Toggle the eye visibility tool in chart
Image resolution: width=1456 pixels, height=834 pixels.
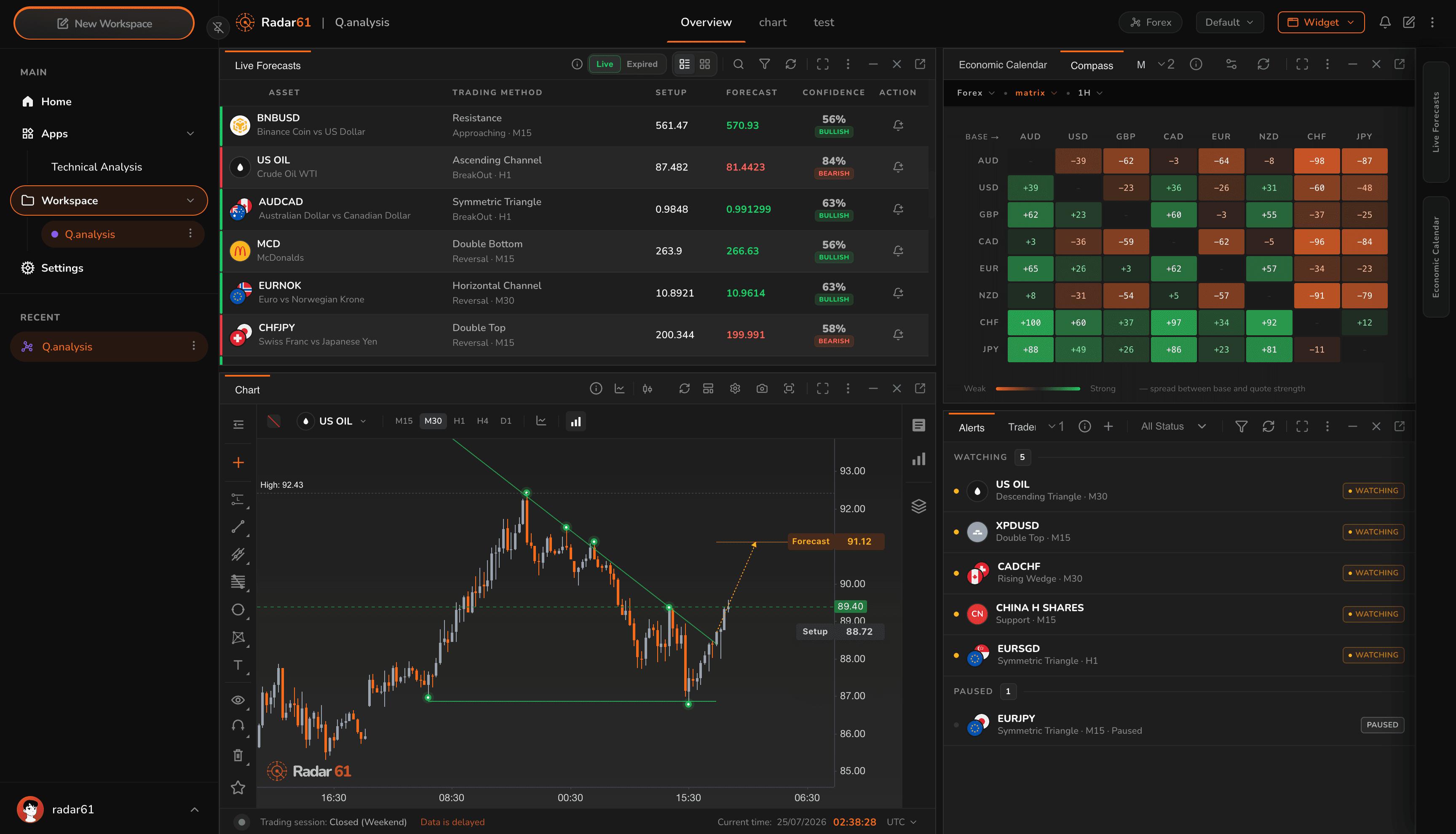coord(238,700)
